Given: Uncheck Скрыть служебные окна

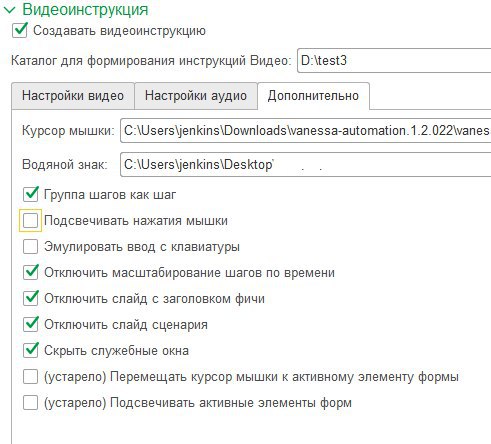Looking at the screenshot, I should tap(30, 351).
